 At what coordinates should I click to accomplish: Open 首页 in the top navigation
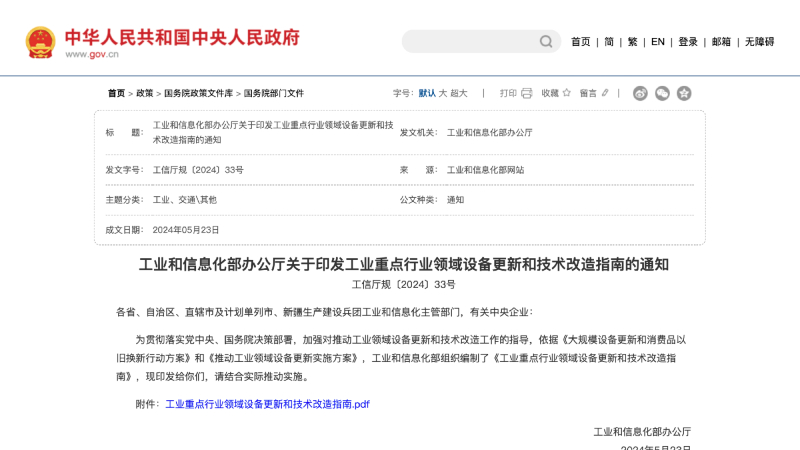pyautogui.click(x=581, y=42)
